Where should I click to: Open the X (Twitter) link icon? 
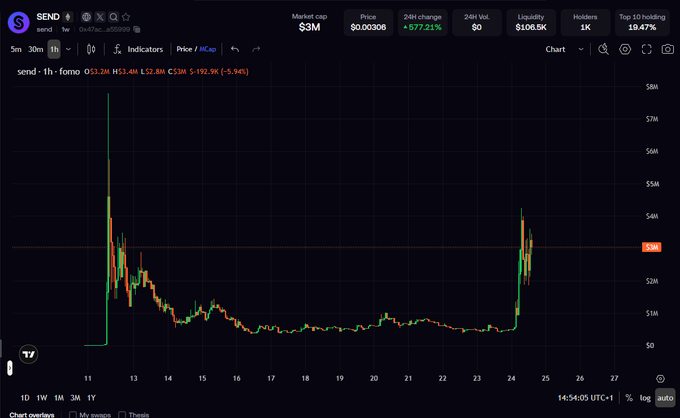pyautogui.click(x=100, y=17)
